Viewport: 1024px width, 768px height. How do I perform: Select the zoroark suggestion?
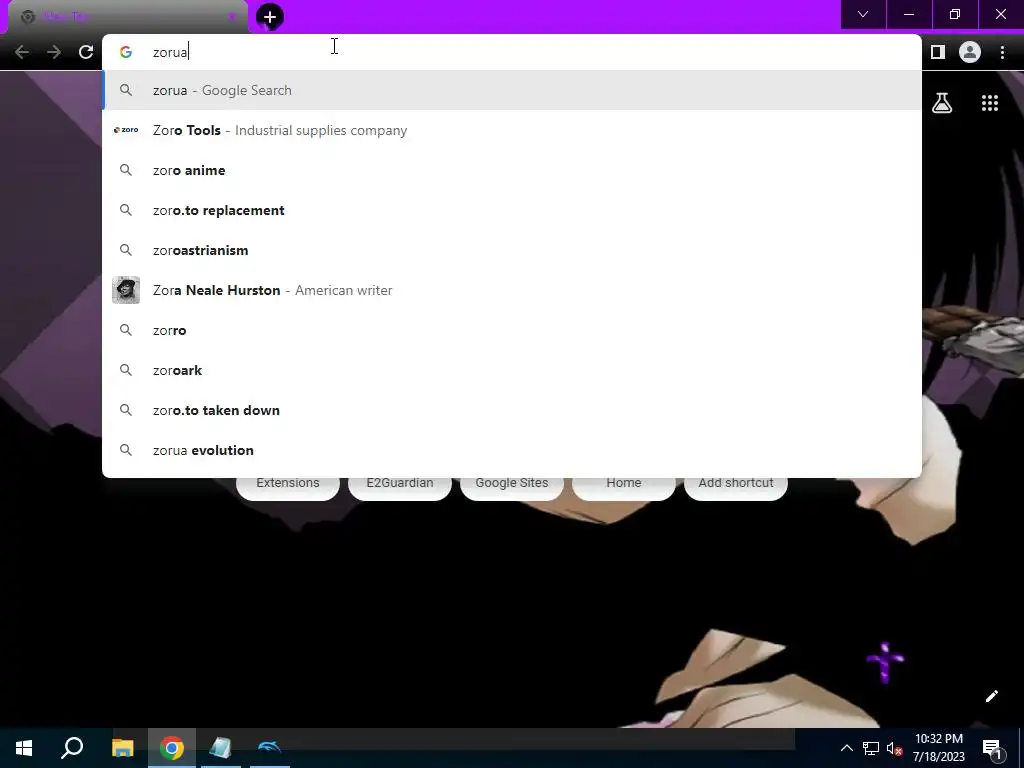tap(512, 370)
